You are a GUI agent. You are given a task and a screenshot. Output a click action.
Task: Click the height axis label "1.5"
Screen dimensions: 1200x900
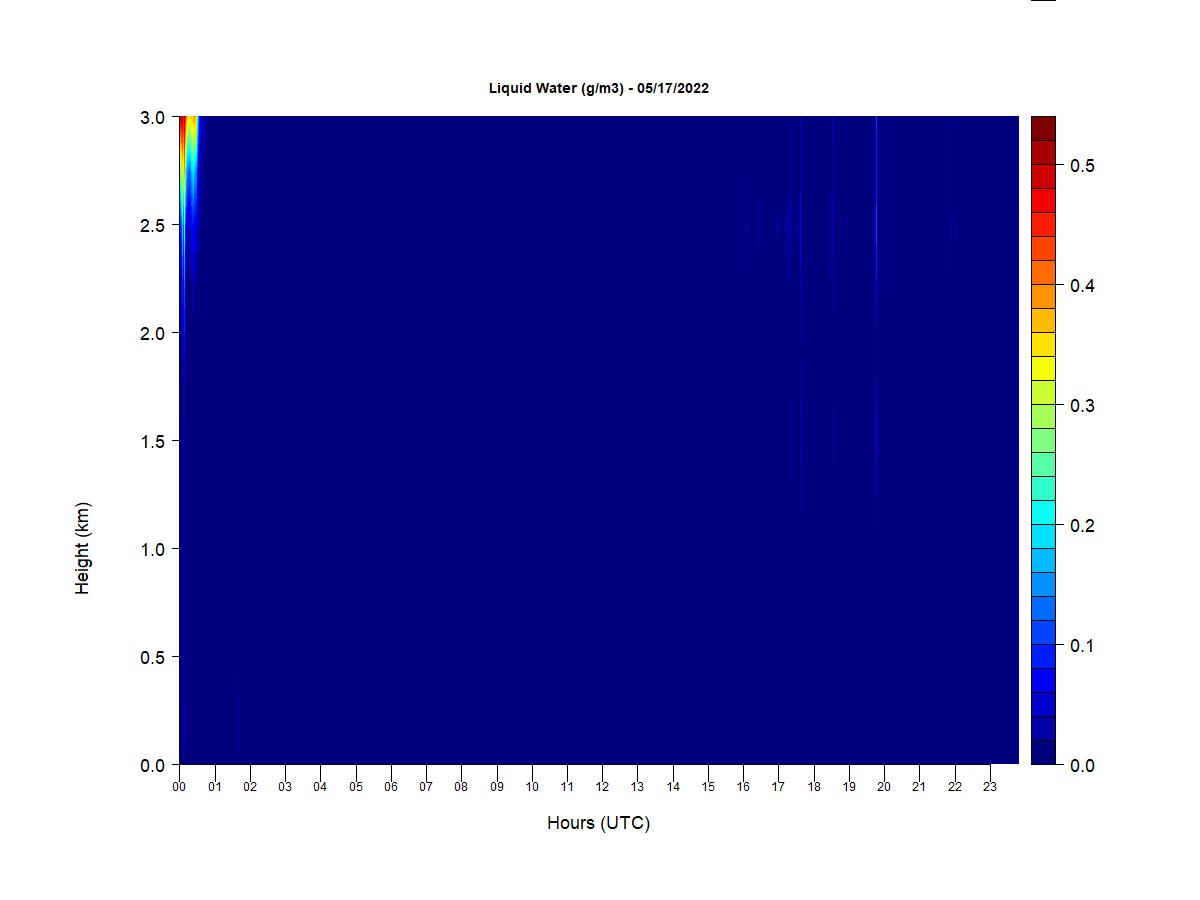pyautogui.click(x=153, y=441)
